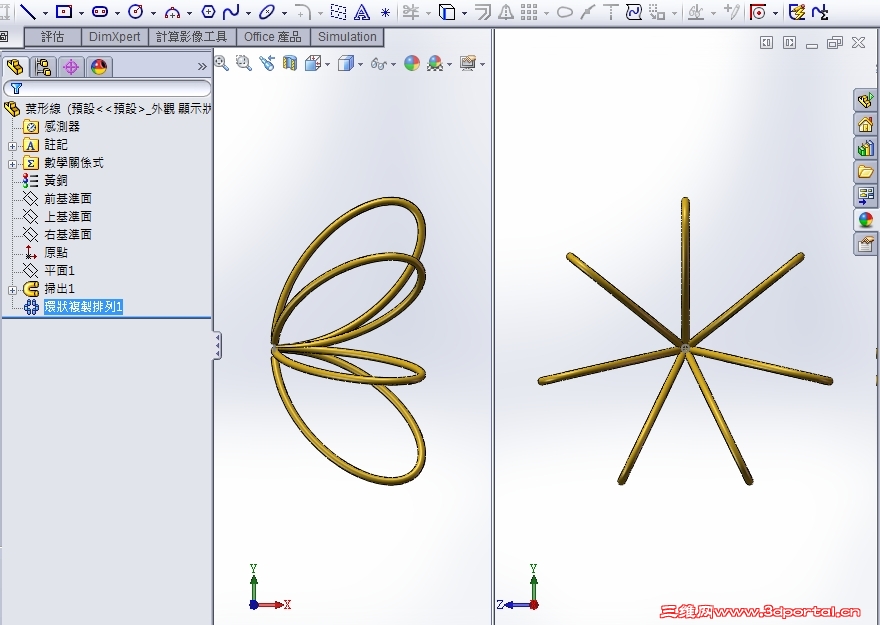Screen dimensions: 880x625
Task: Click the Offset Entities tool
Action: (x=483, y=12)
